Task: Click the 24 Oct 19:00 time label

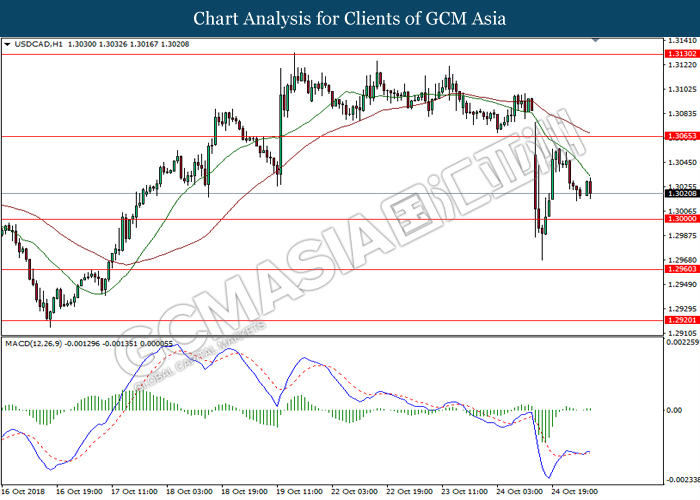Action: coord(574,491)
